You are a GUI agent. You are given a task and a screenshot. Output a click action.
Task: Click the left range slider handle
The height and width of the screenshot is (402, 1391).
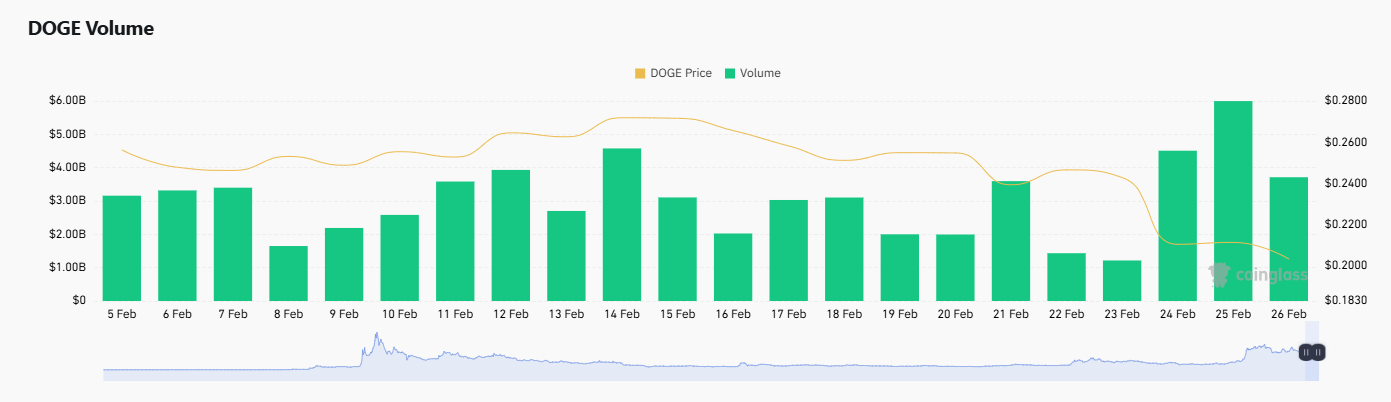pos(1306,352)
